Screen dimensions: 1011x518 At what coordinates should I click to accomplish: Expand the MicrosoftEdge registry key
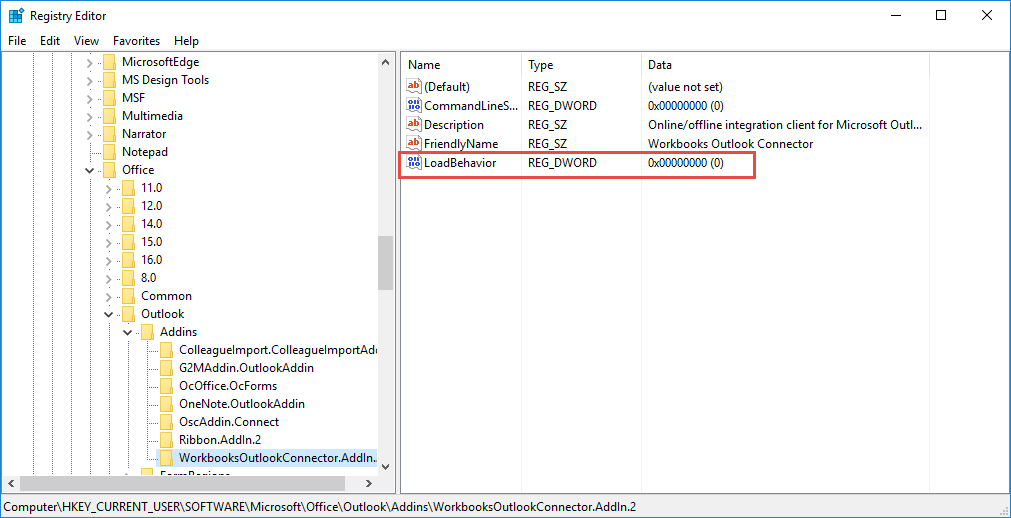pyautogui.click(x=89, y=62)
